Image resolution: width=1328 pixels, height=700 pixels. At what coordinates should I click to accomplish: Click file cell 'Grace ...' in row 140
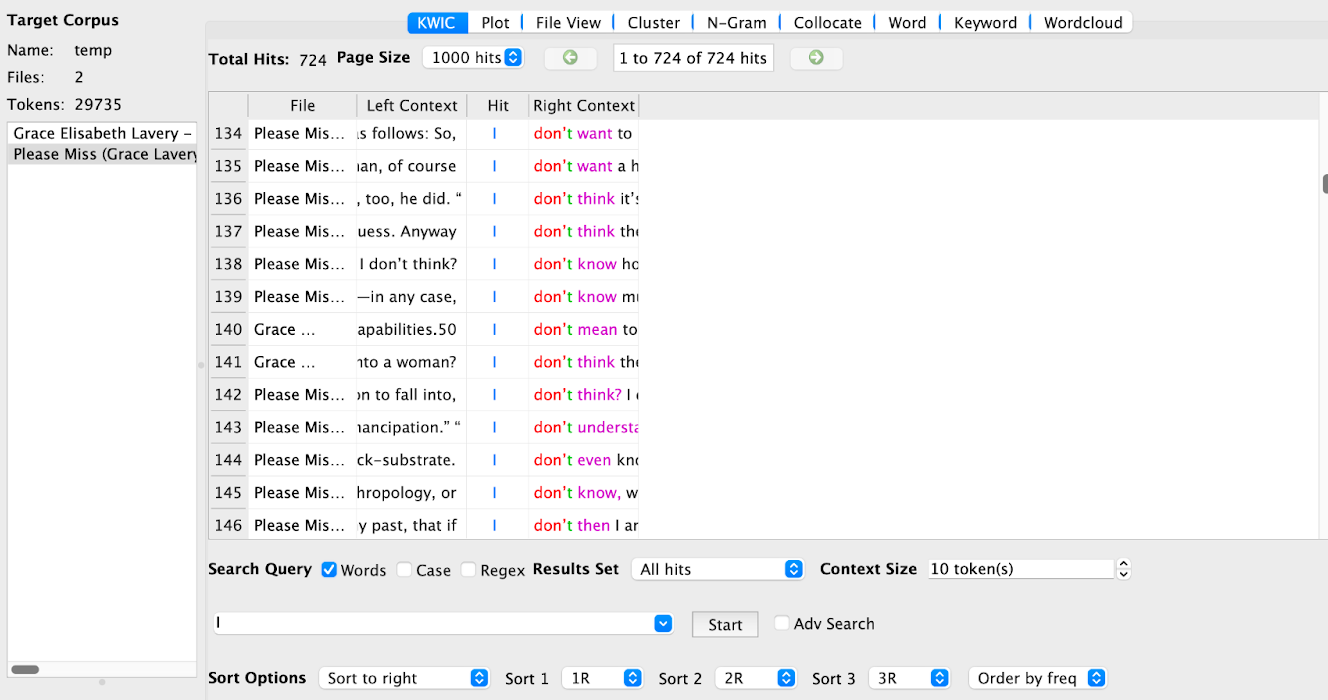[302, 329]
